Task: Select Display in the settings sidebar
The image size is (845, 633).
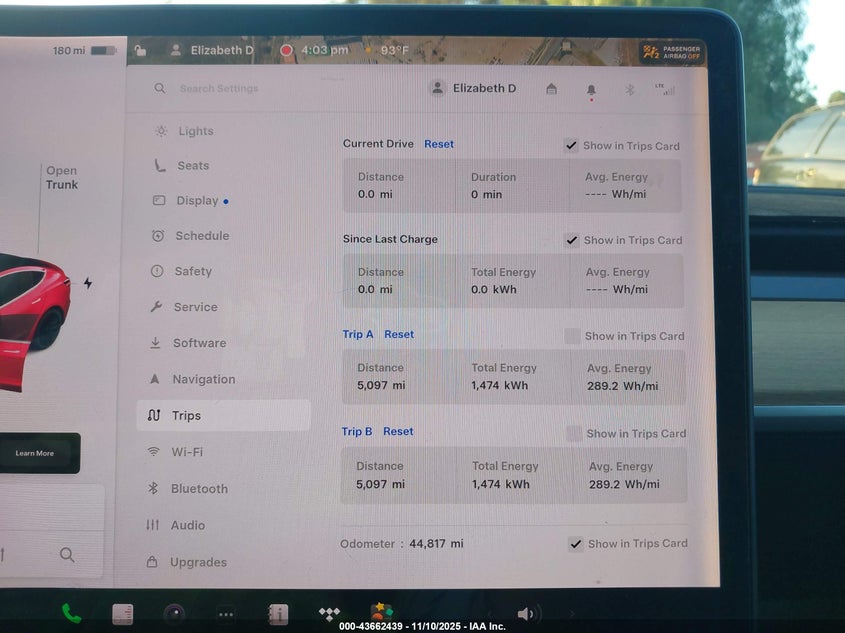Action: coord(197,201)
